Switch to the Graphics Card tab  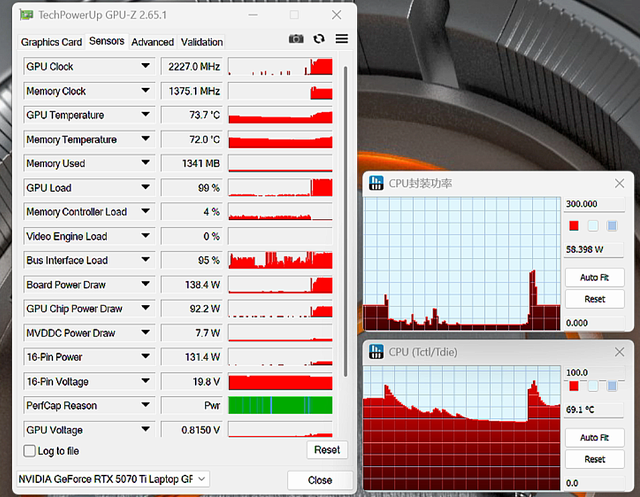52,42
